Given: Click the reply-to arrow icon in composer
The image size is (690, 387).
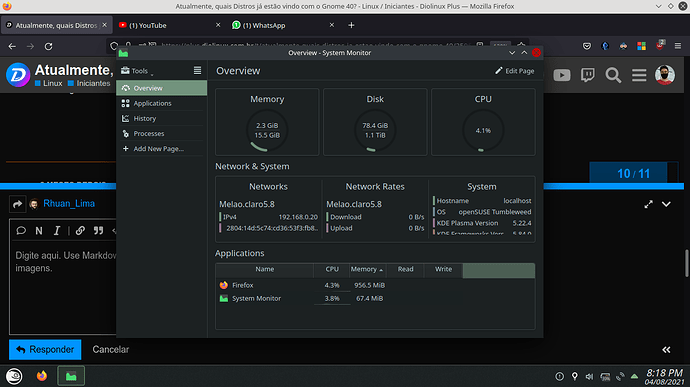Looking at the screenshot, I should pyautogui.click(x=17, y=204).
